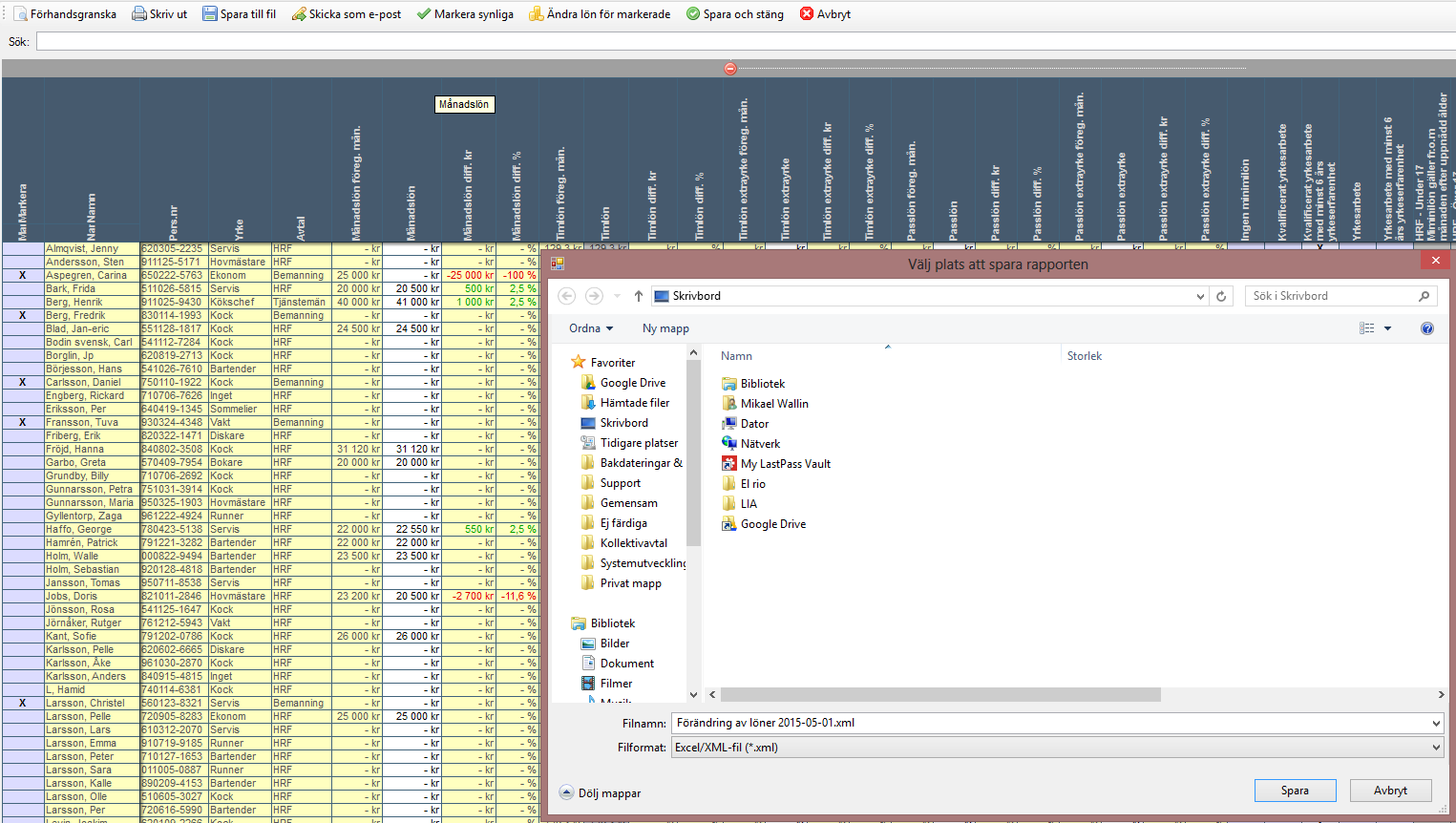Open Google Drive in file list
The image size is (1456, 823).
point(764,524)
